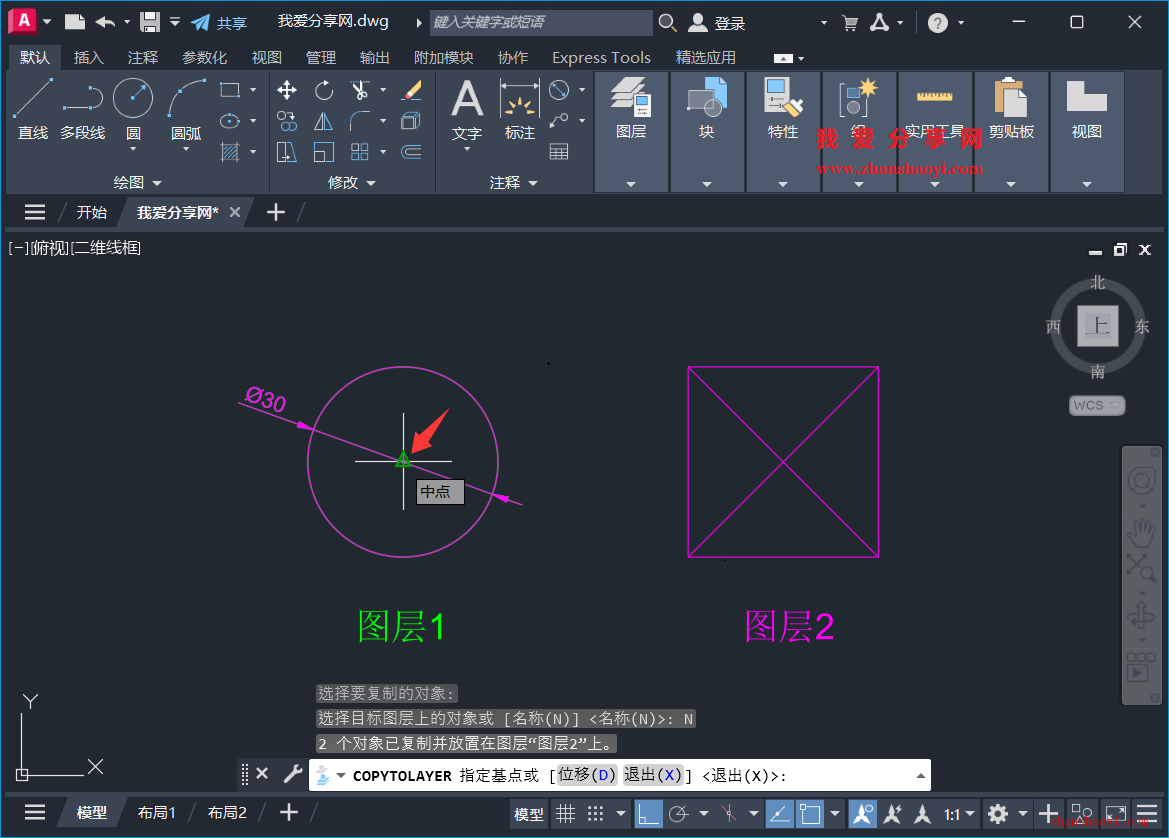Click the 模型 button in status bar
This screenshot has width=1169, height=838.
529,814
